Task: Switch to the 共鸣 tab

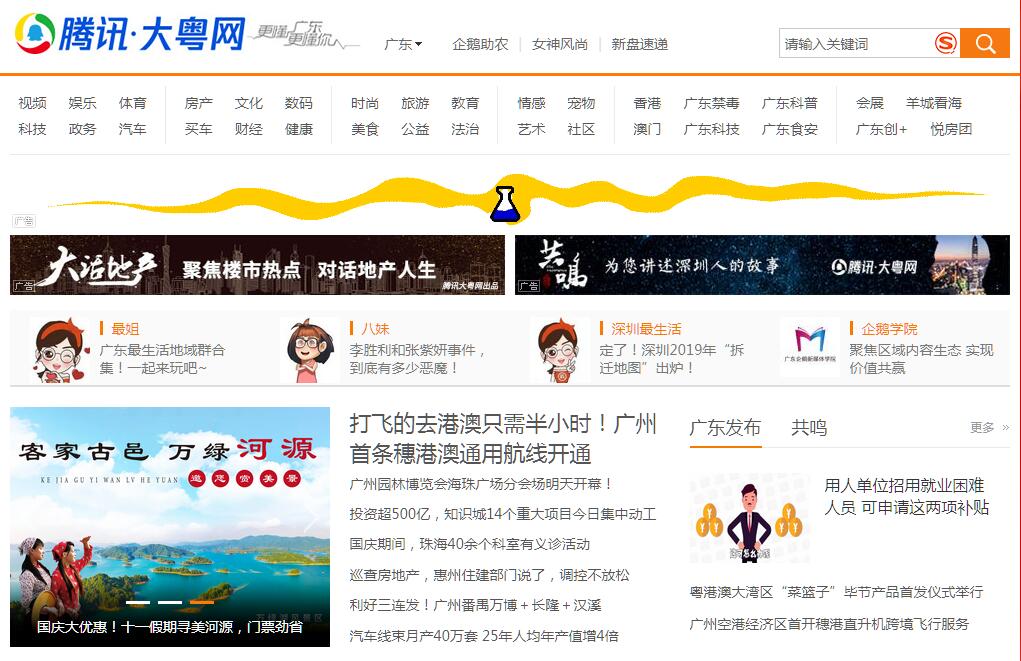Action: [809, 428]
